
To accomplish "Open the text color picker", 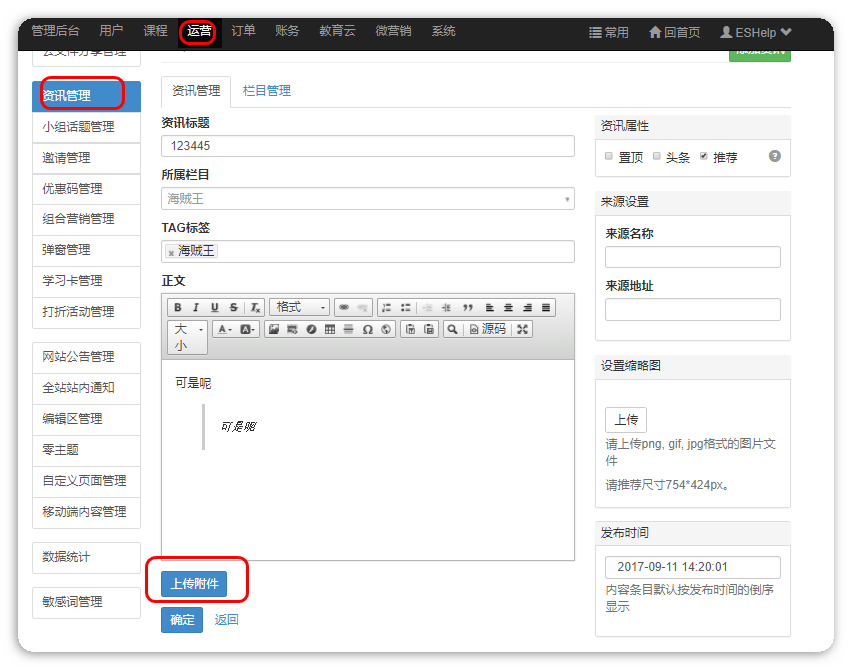I will tap(223, 329).
